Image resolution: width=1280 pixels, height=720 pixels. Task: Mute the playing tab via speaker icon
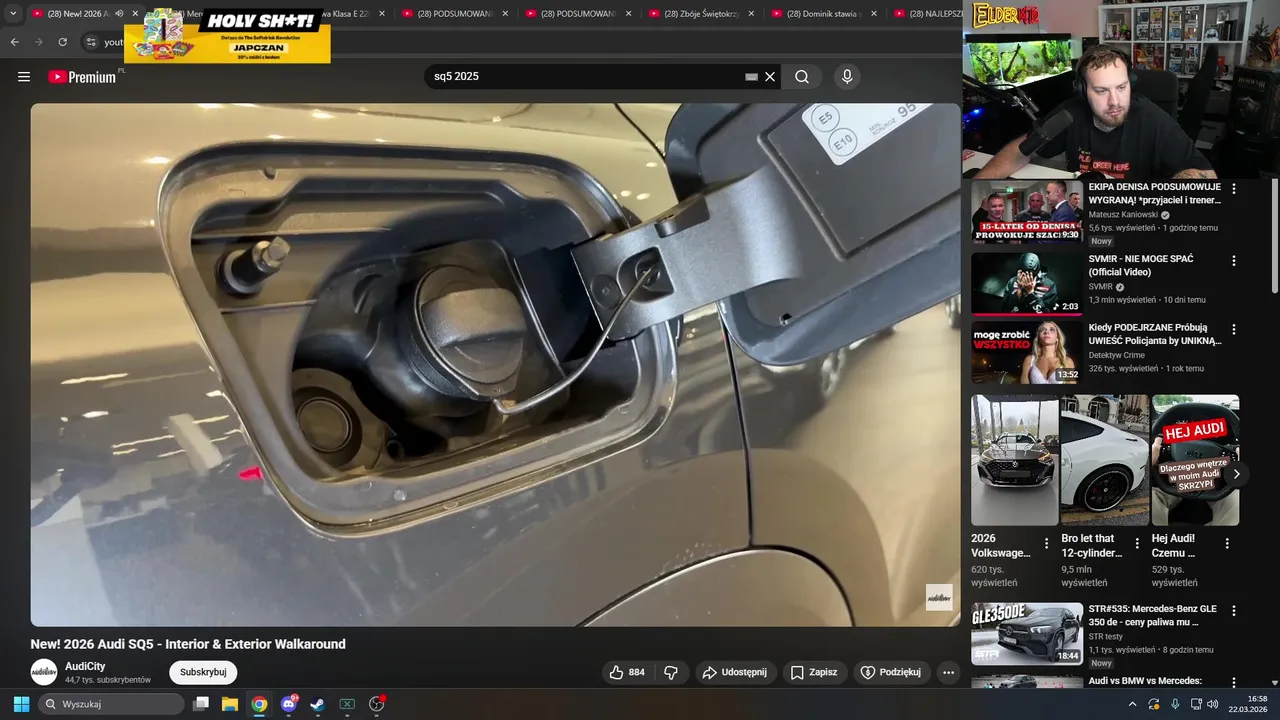[119, 14]
